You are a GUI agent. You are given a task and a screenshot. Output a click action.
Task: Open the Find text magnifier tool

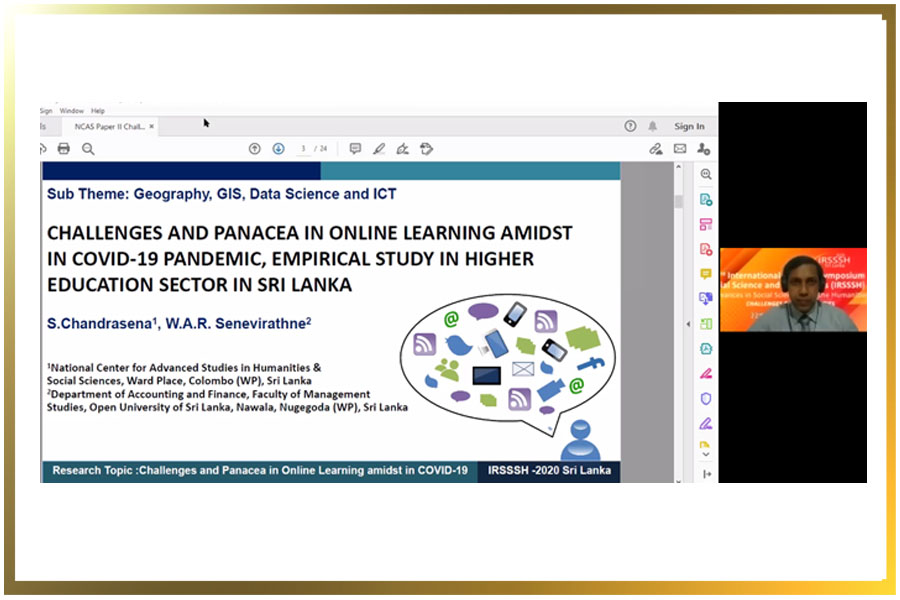click(88, 149)
